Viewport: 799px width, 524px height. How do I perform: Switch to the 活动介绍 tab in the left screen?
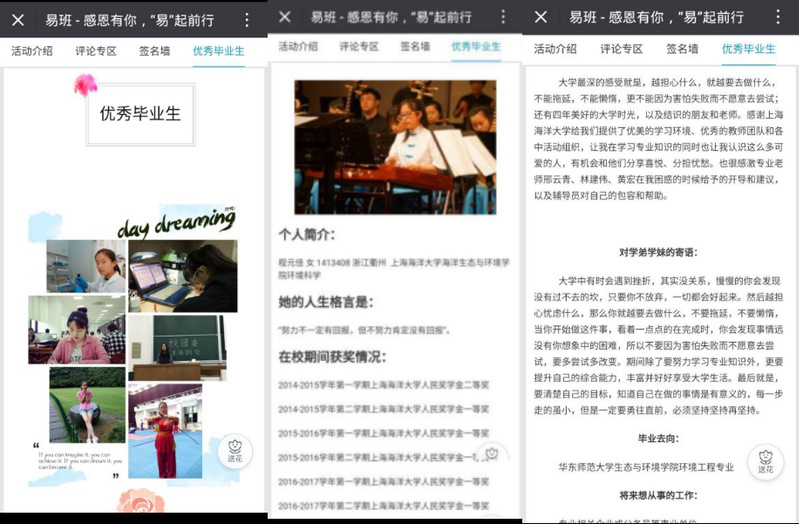[x=32, y=50]
